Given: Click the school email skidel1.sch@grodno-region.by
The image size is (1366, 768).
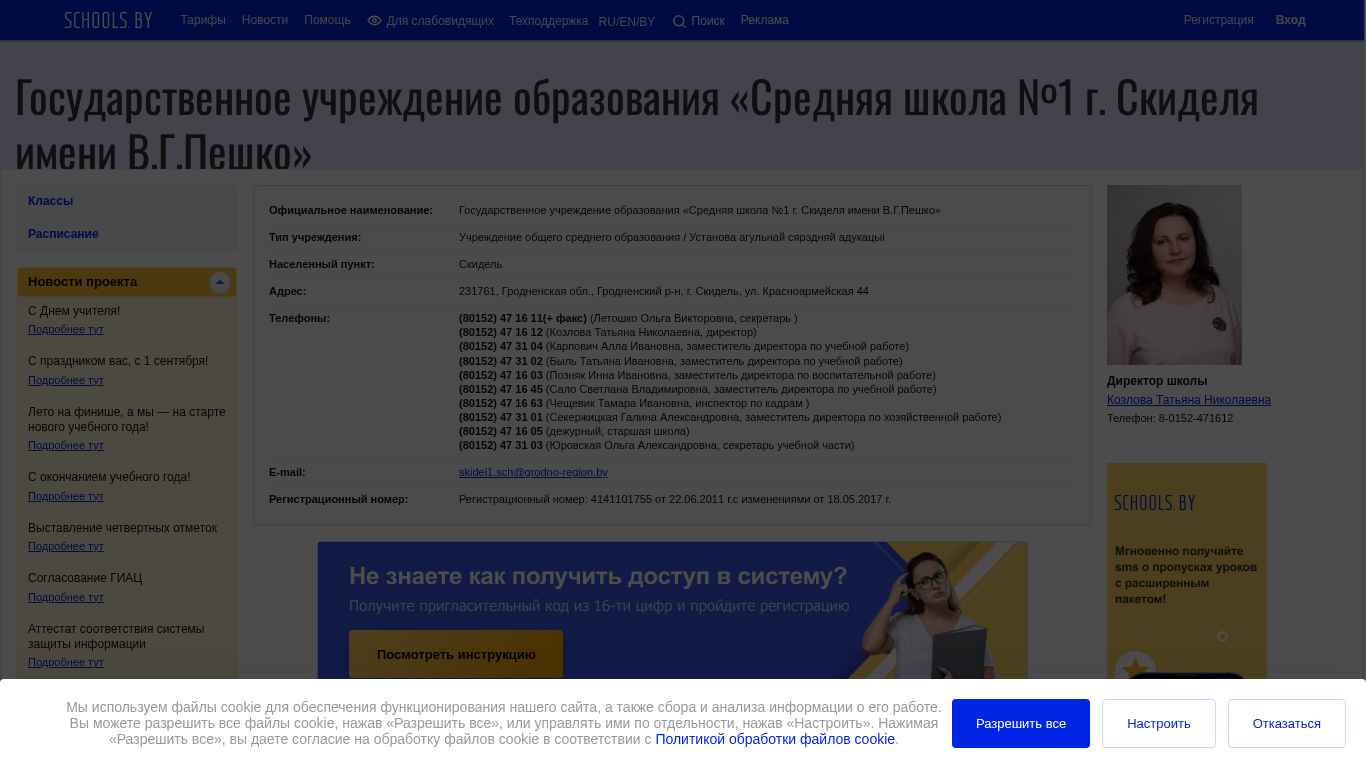Looking at the screenshot, I should [x=533, y=472].
